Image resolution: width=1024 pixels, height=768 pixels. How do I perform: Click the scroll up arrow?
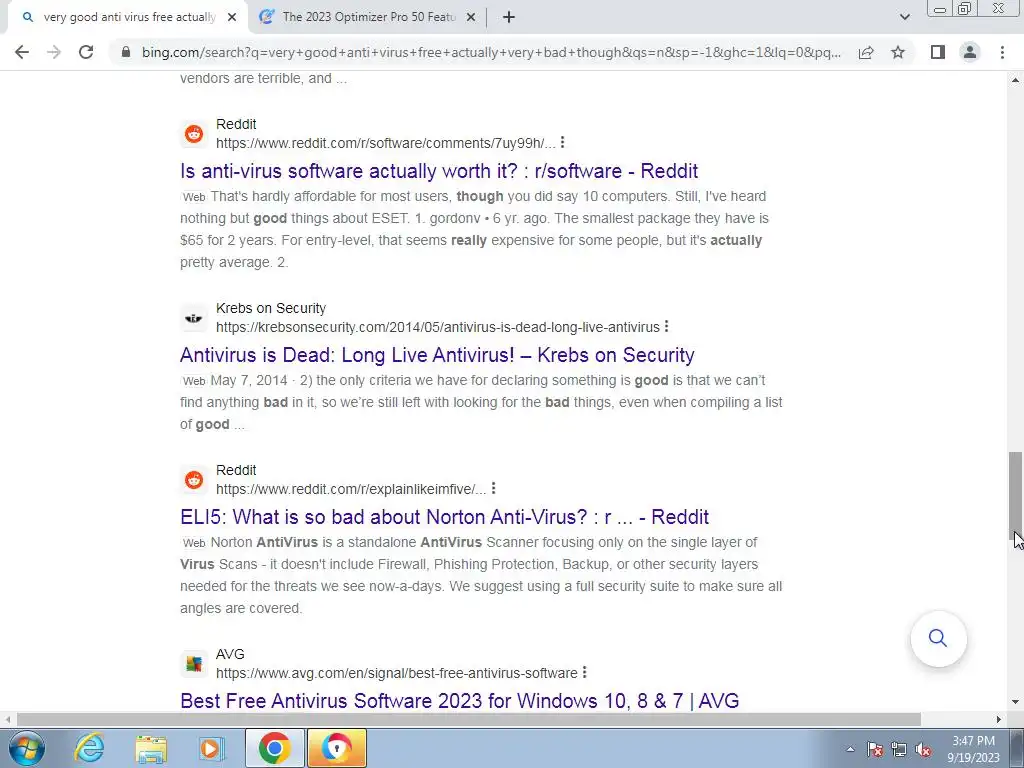tap(1015, 80)
